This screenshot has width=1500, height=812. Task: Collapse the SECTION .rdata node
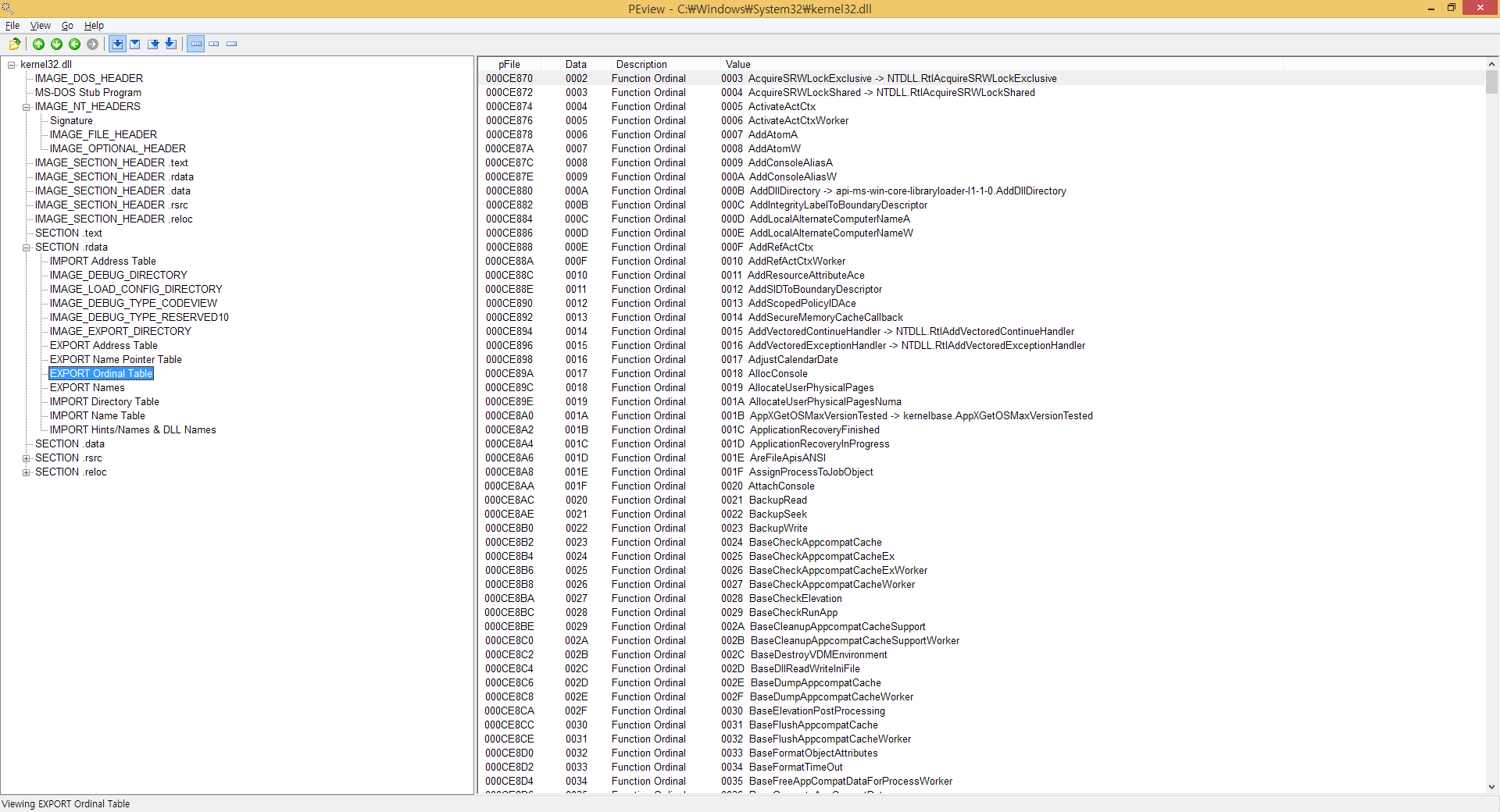tap(27, 248)
